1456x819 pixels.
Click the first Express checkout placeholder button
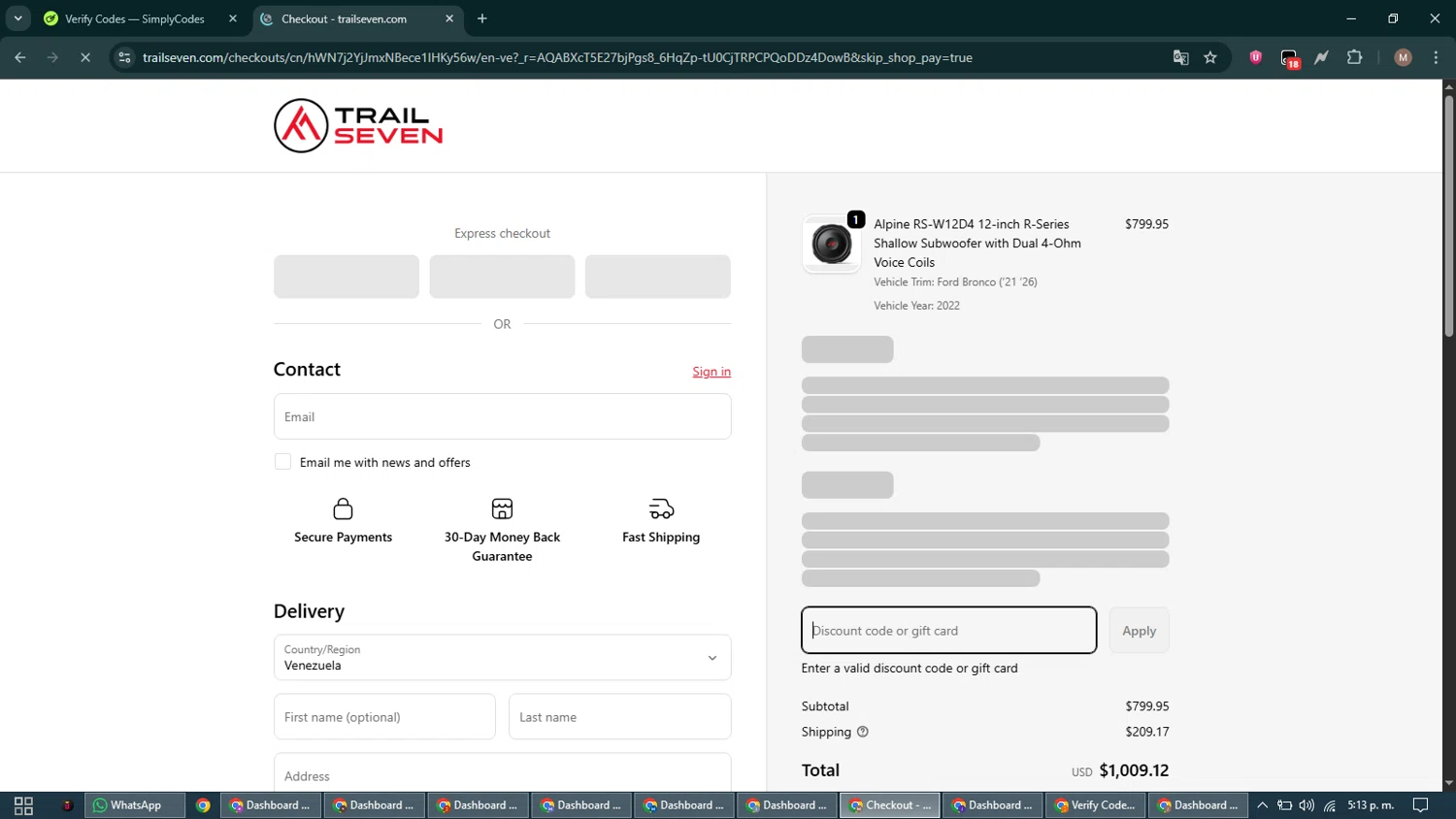click(x=347, y=277)
